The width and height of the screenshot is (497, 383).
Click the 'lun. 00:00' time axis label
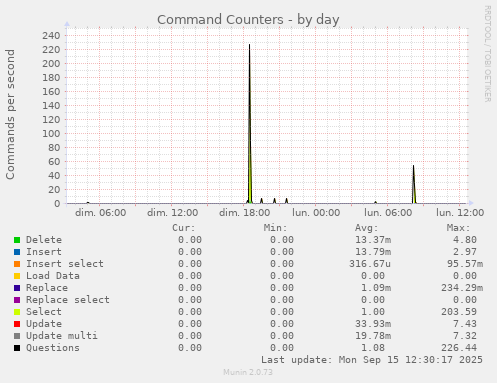click(316, 213)
